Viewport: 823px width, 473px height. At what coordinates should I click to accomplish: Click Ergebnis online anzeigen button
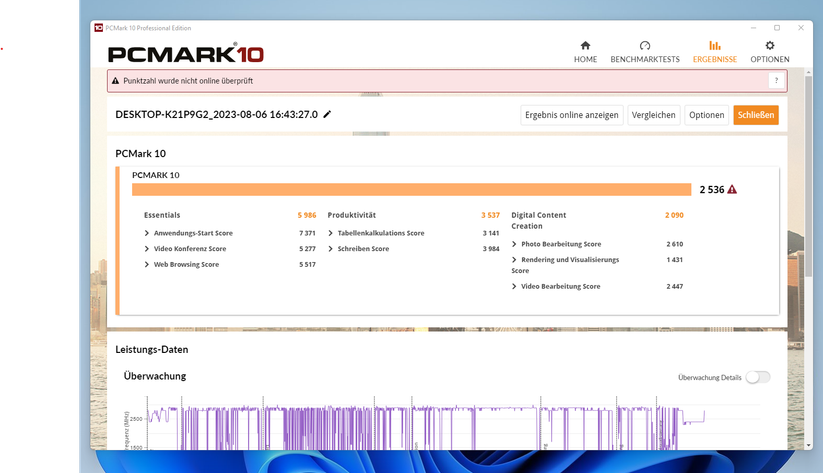point(572,115)
